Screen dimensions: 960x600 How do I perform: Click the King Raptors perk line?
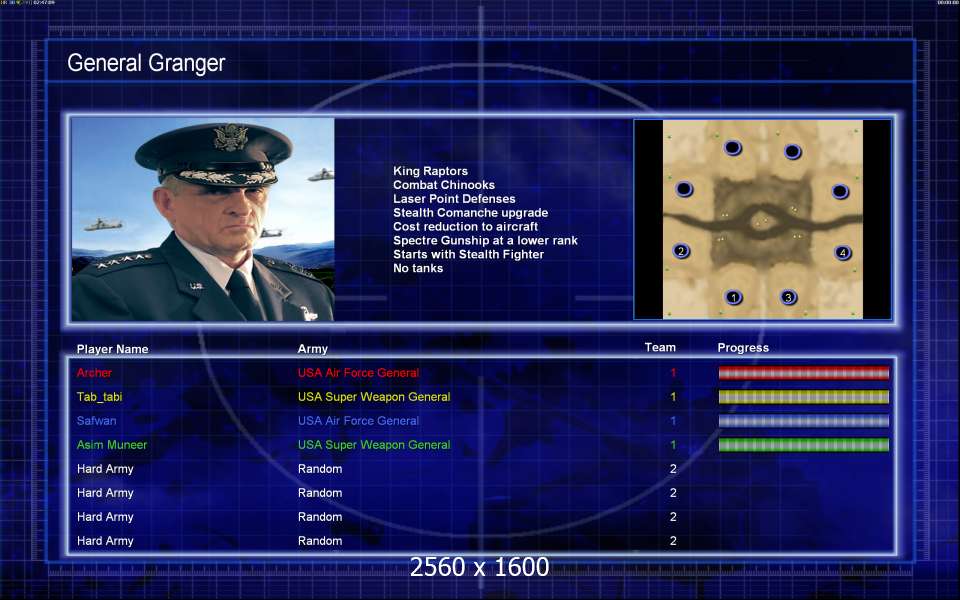click(430, 171)
